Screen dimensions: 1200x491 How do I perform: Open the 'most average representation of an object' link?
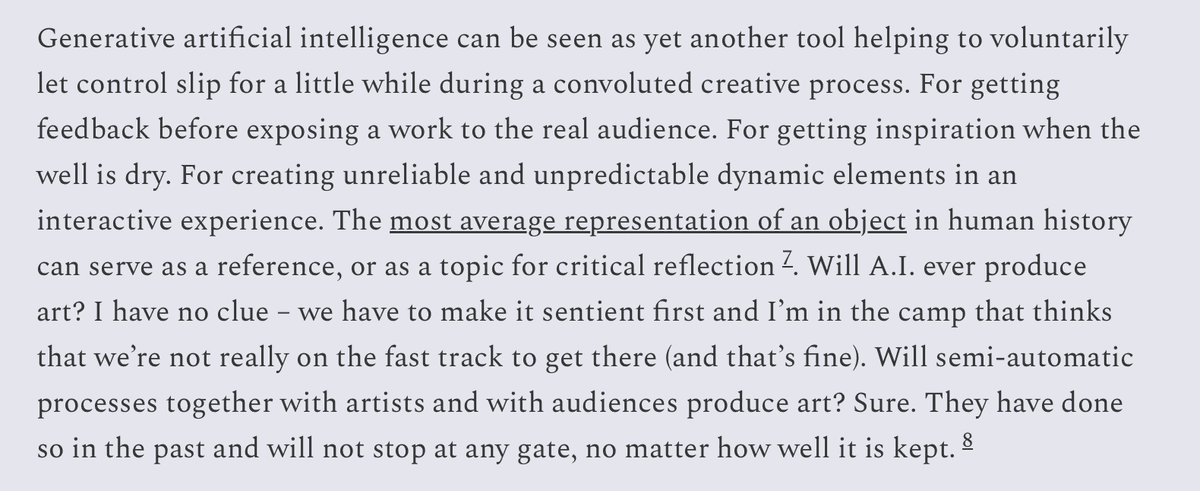648,221
